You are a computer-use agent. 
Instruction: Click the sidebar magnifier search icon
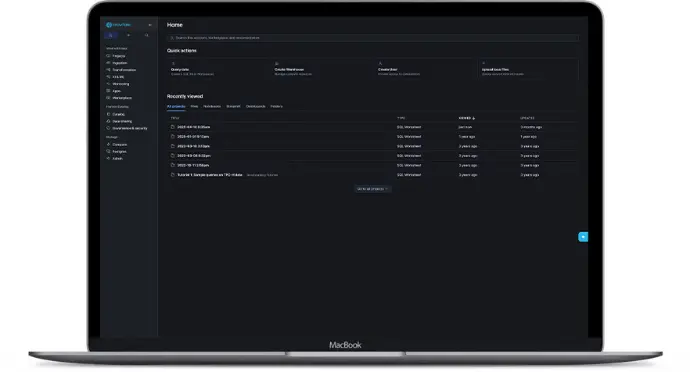click(147, 35)
